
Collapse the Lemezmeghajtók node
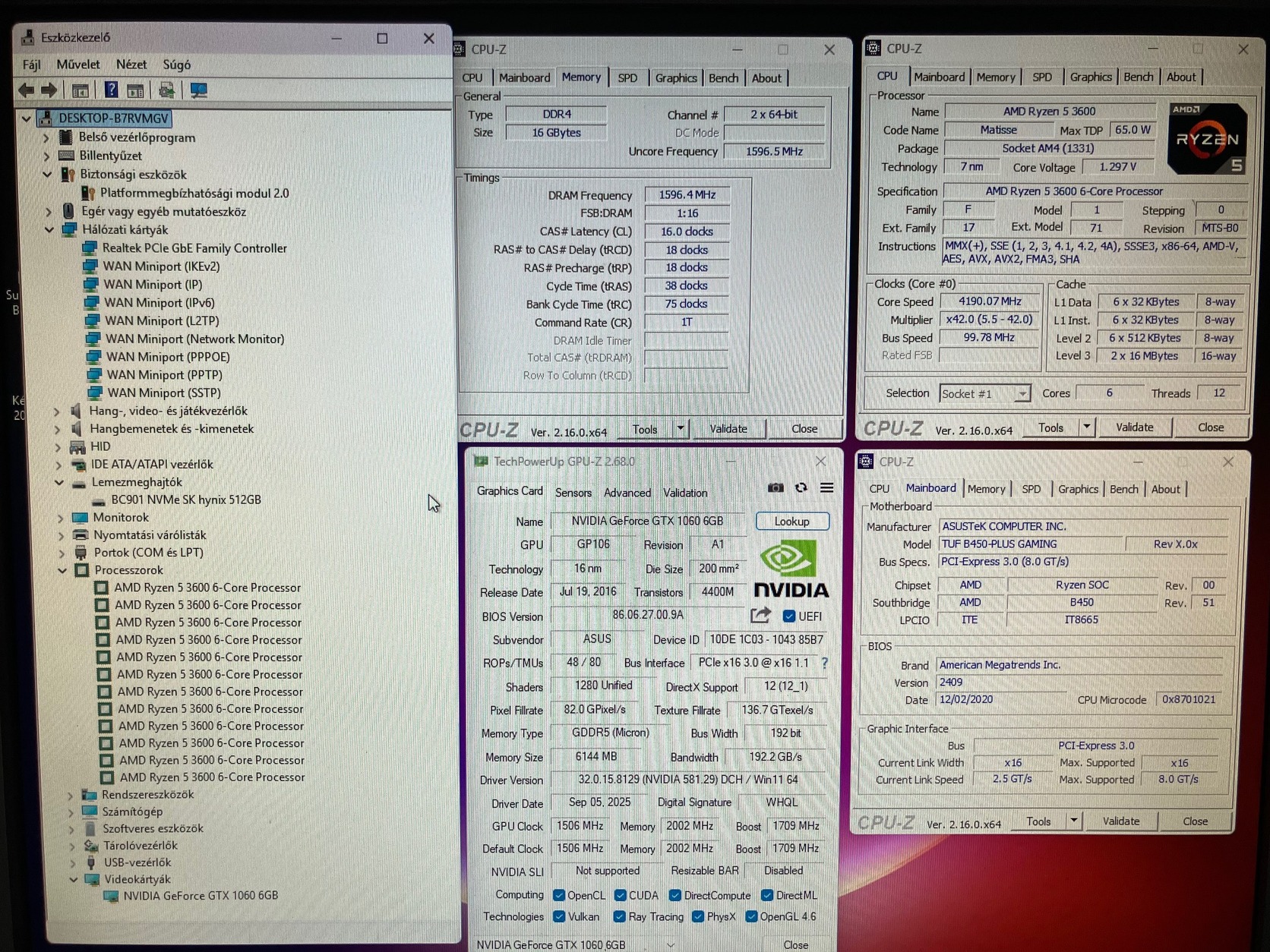[59, 482]
